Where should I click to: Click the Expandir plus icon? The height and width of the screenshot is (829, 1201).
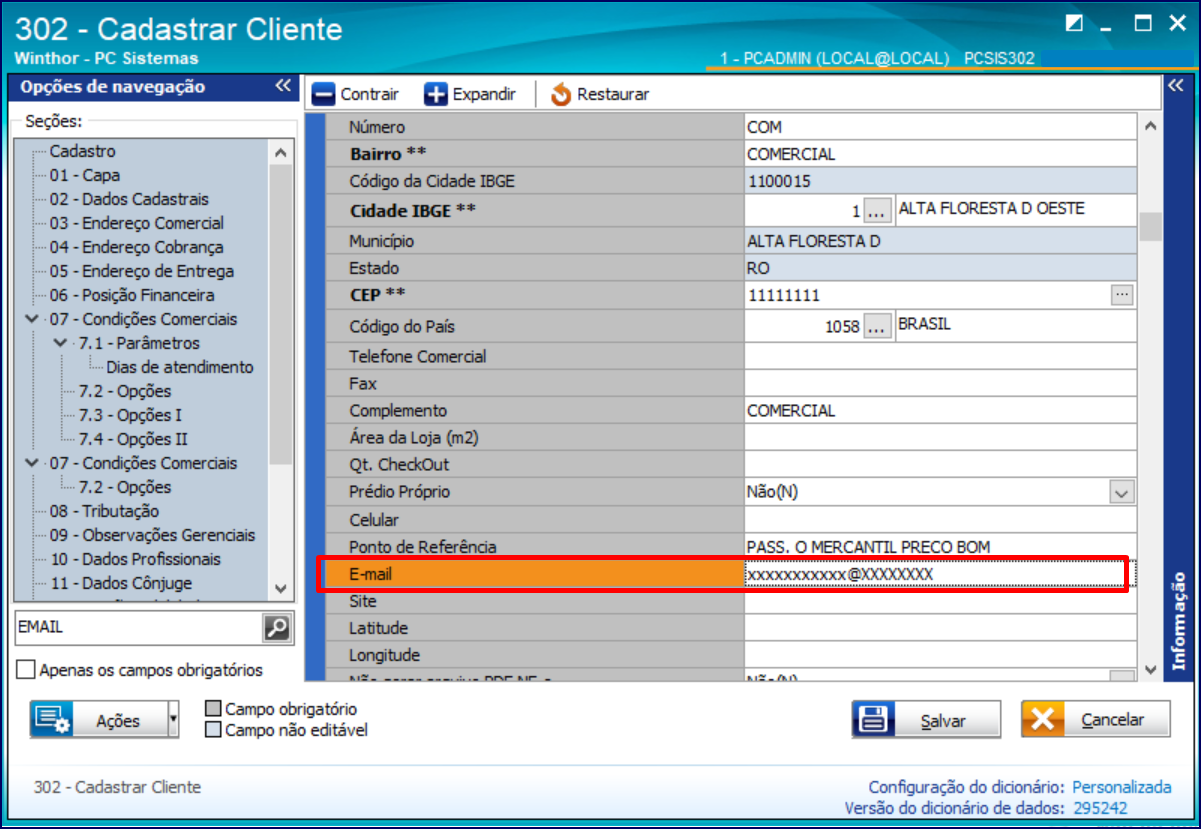436,94
